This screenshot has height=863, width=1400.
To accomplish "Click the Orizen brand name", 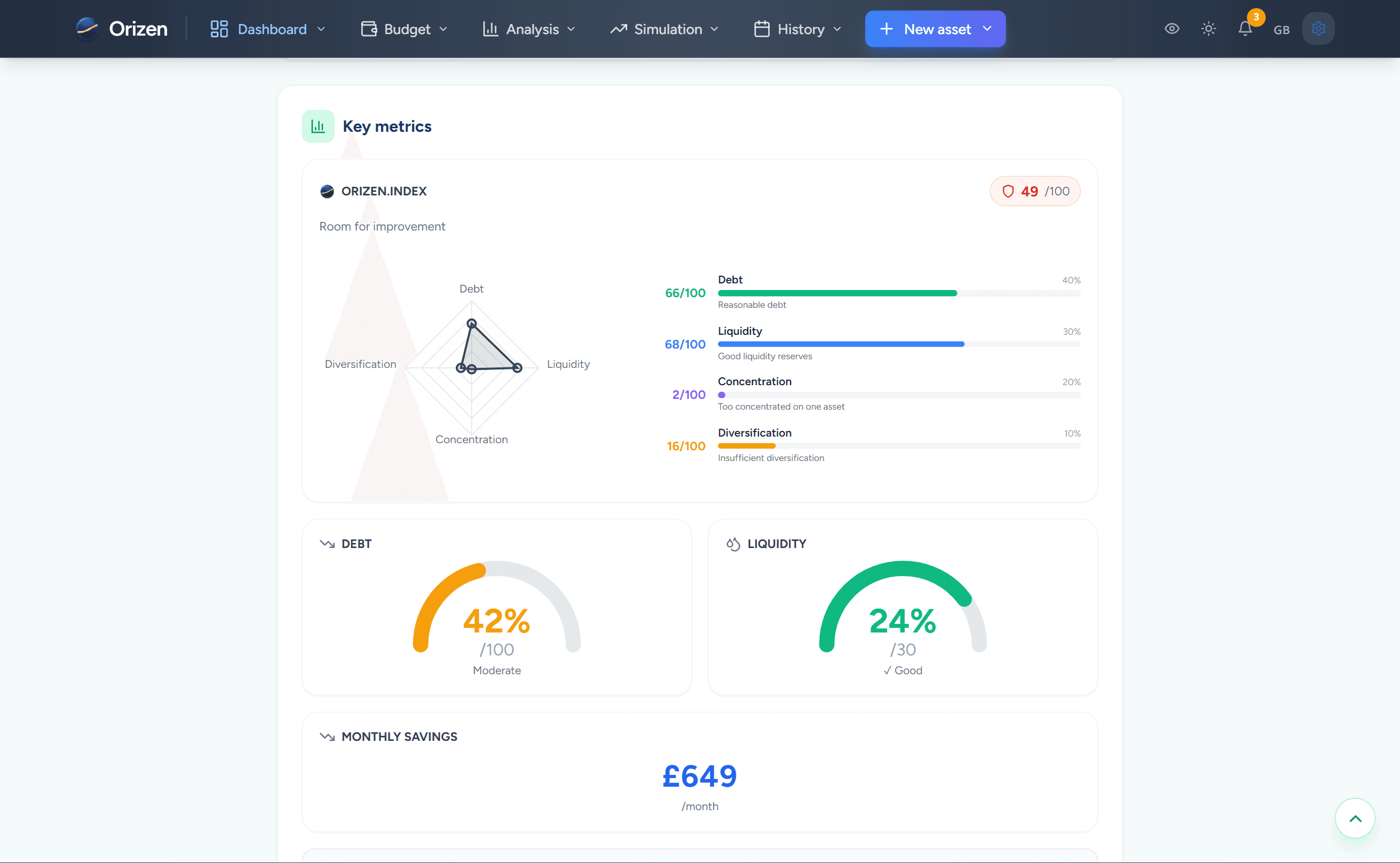I will pyautogui.click(x=138, y=29).
